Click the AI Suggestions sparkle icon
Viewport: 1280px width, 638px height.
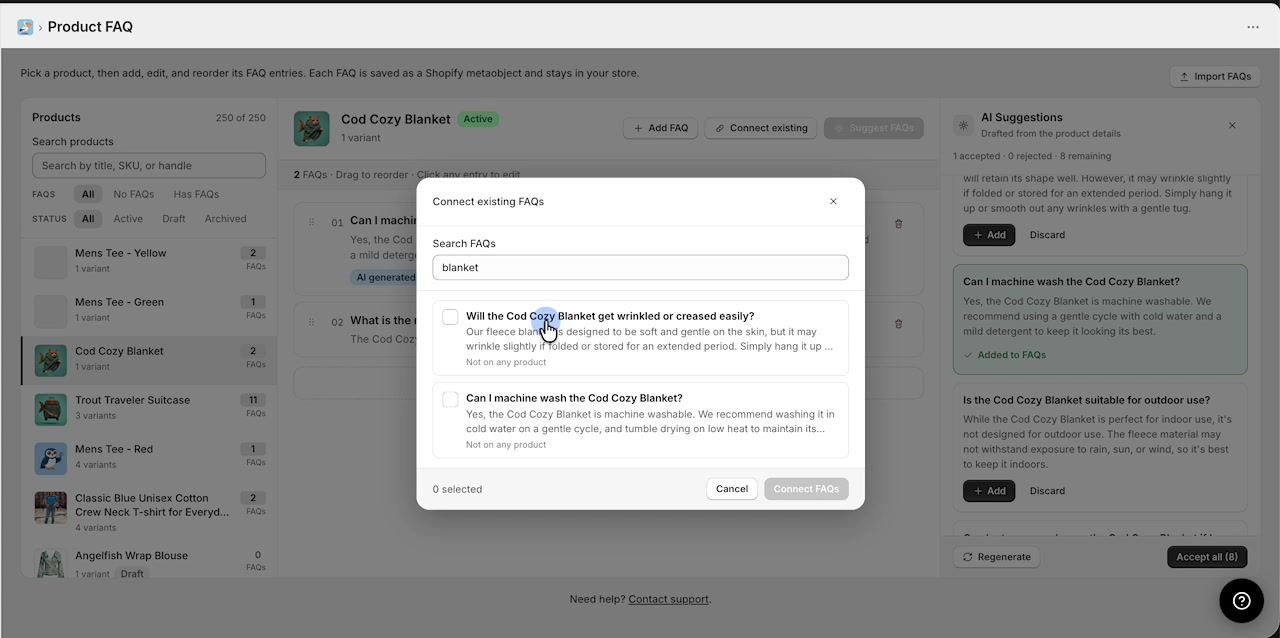pos(964,125)
